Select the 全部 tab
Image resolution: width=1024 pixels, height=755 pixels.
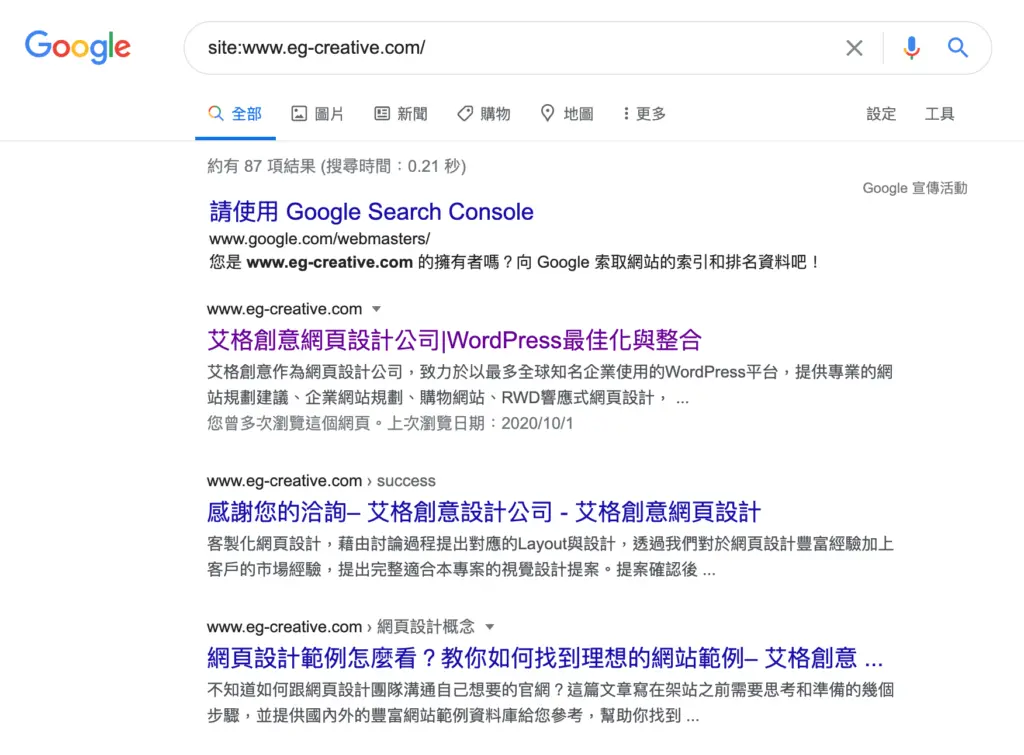tap(235, 114)
